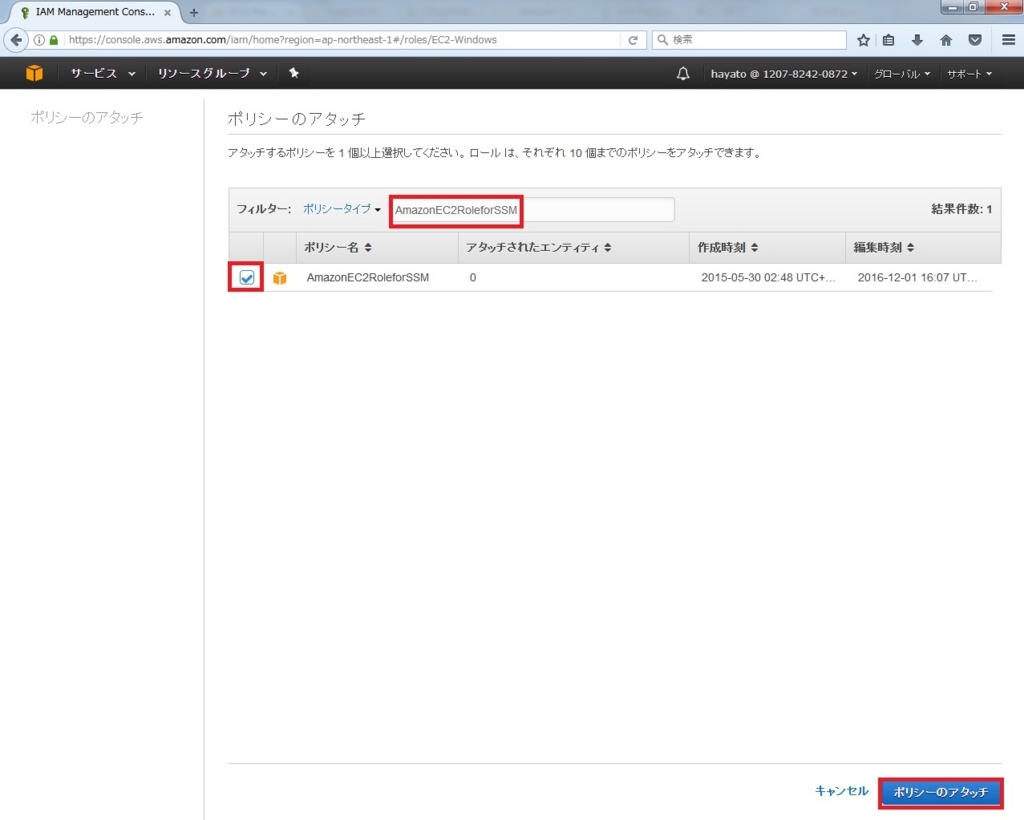Open AWS notifications bell
Screen dimensions: 1024x820
682,73
